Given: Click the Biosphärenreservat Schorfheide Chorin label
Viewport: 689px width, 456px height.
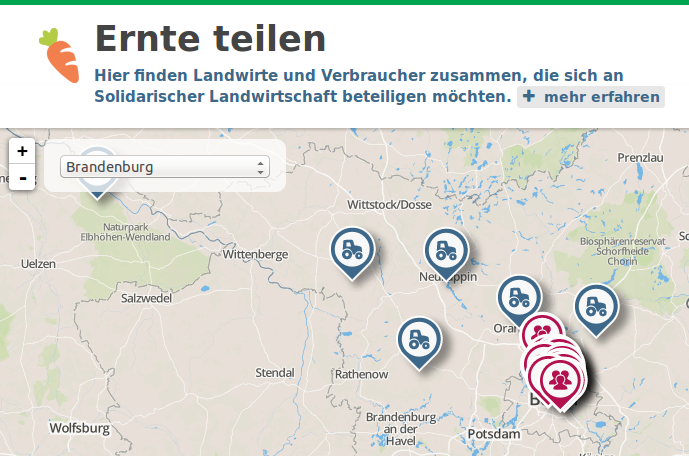Looking at the screenshot, I should [622, 251].
